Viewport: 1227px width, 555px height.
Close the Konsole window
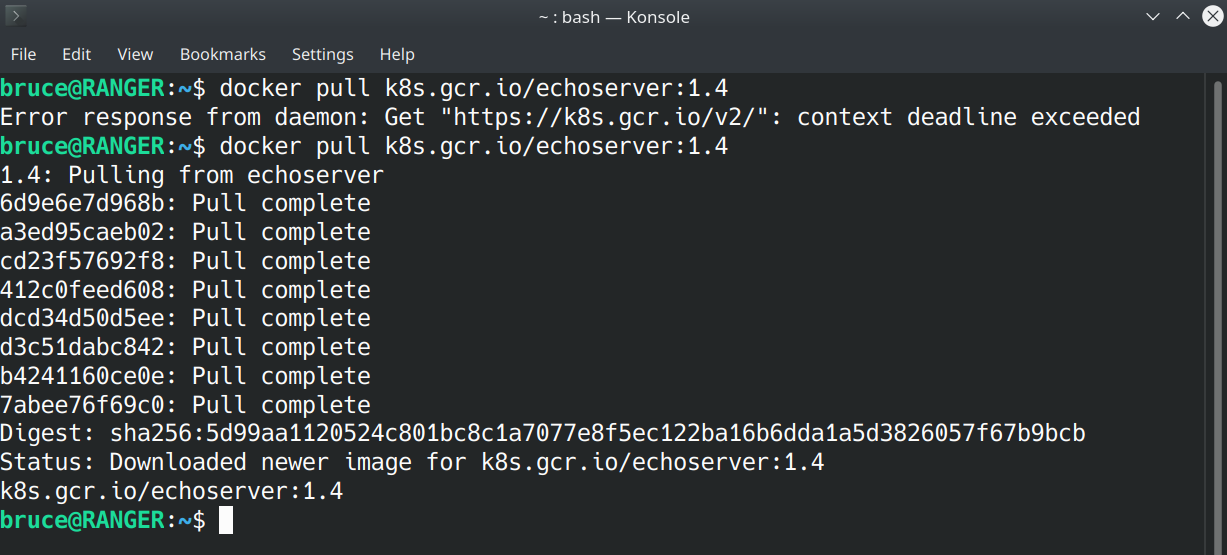[x=1211, y=16]
